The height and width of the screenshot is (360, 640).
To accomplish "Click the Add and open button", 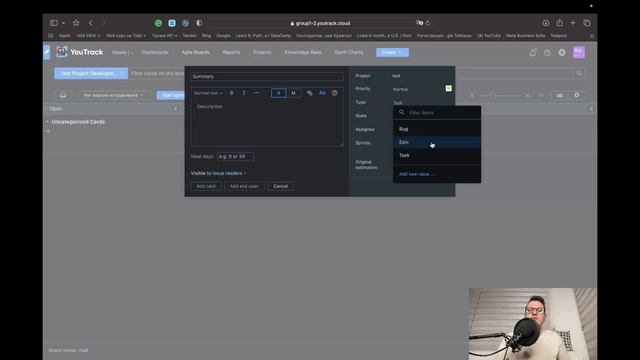I will click(244, 186).
